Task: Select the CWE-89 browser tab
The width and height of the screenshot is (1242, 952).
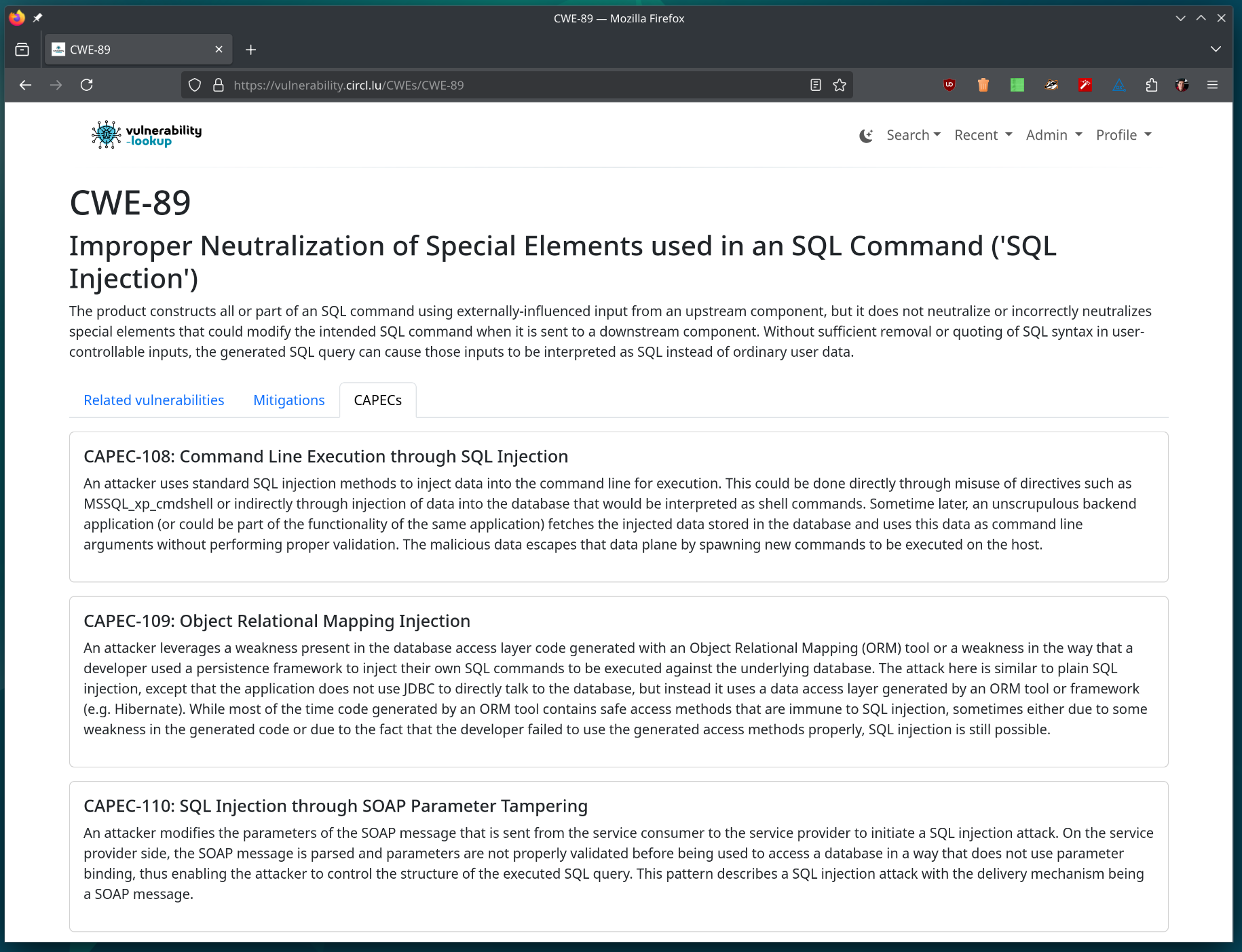Action: (138, 50)
